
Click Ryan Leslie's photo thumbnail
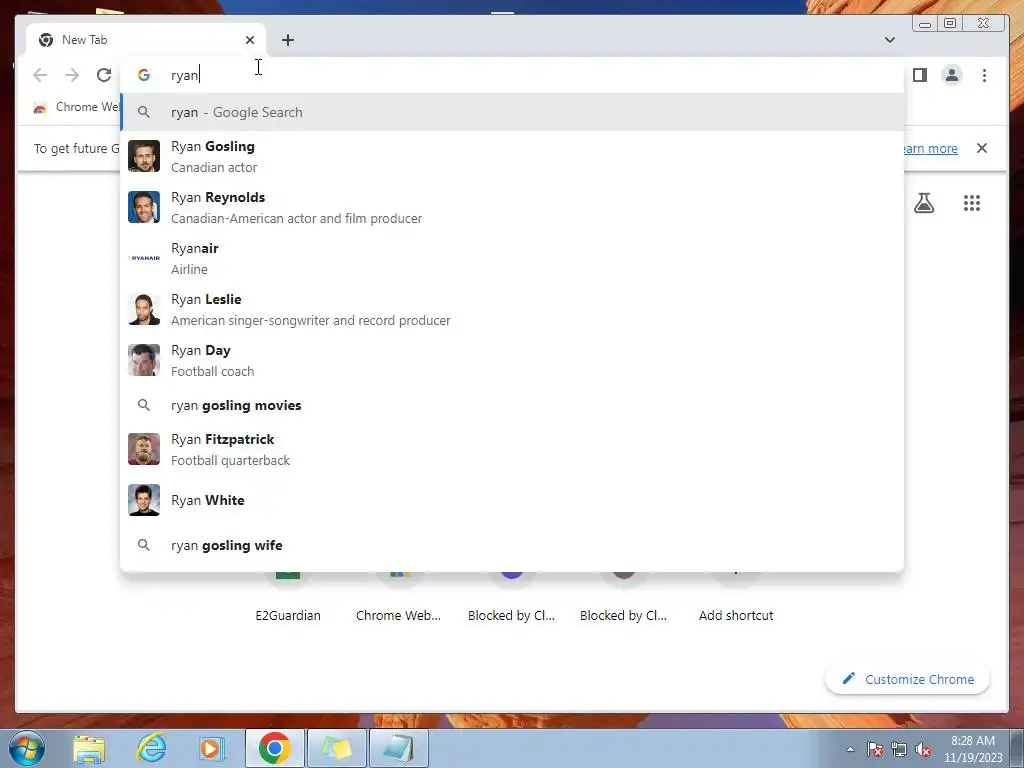144,309
